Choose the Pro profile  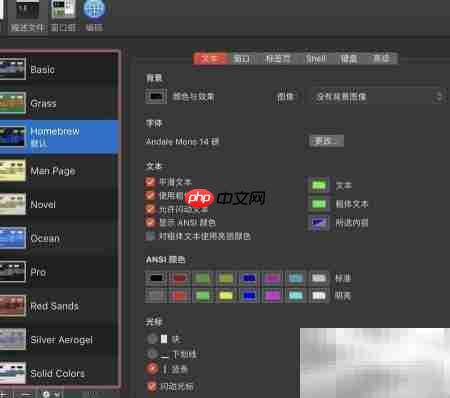[x=59, y=272]
